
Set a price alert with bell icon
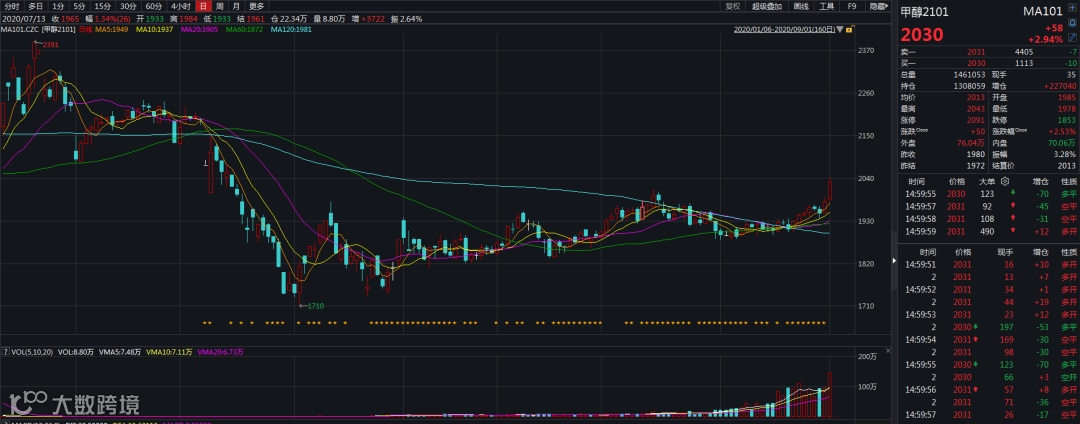point(1074,23)
